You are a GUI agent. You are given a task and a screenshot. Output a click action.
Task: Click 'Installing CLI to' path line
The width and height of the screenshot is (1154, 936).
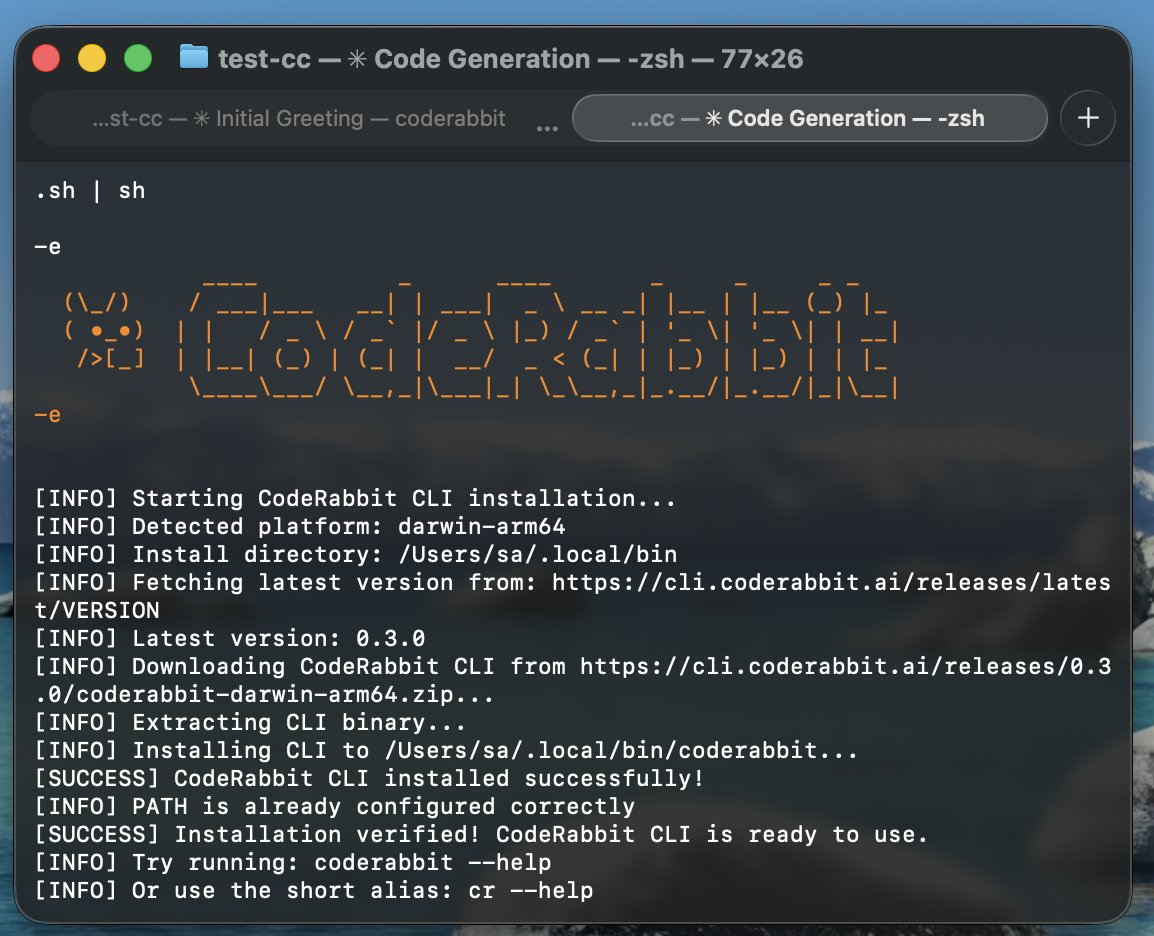446,750
